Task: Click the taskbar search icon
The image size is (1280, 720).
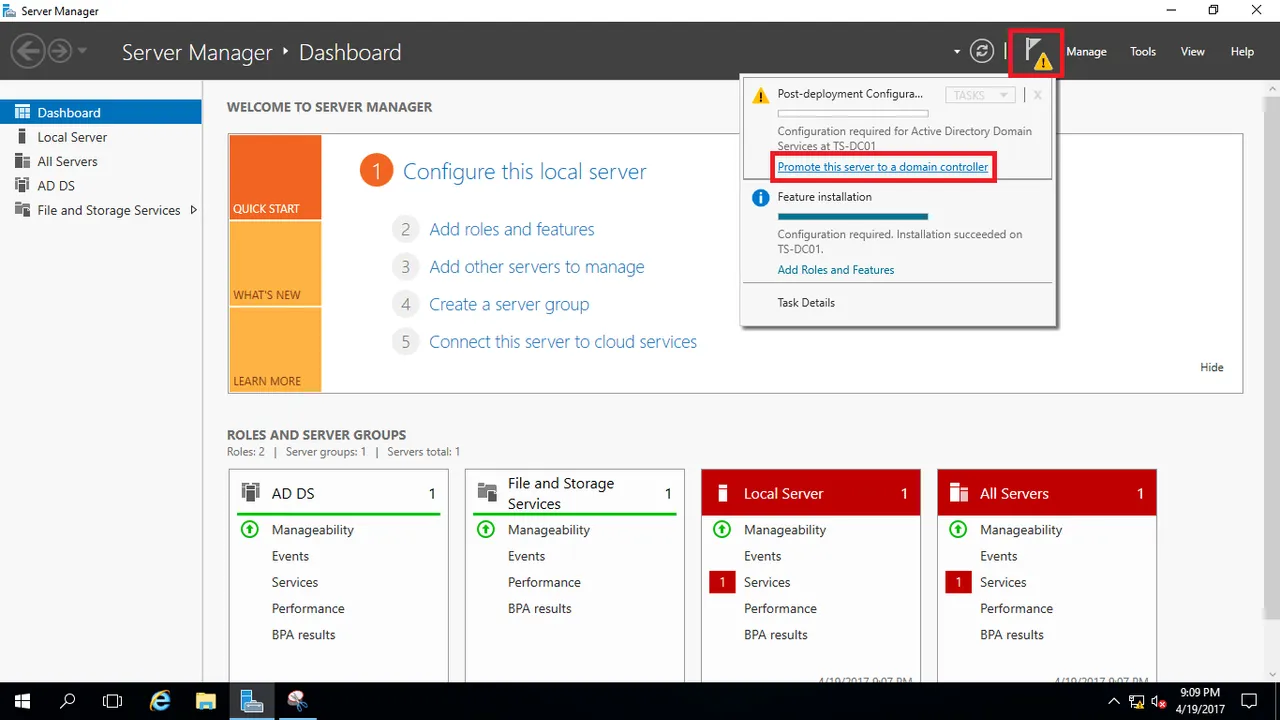Action: 68,701
